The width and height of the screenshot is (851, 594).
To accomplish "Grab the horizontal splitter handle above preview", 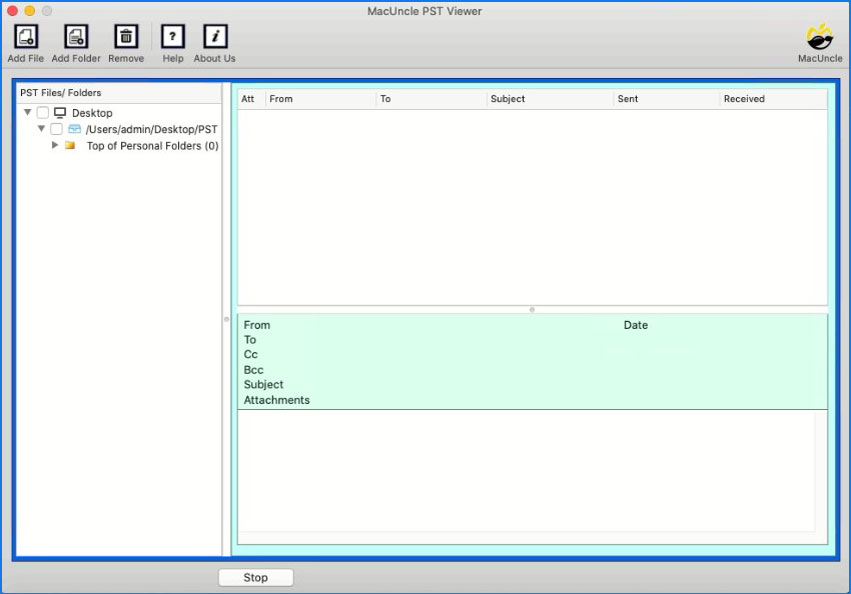I will pyautogui.click(x=532, y=309).
